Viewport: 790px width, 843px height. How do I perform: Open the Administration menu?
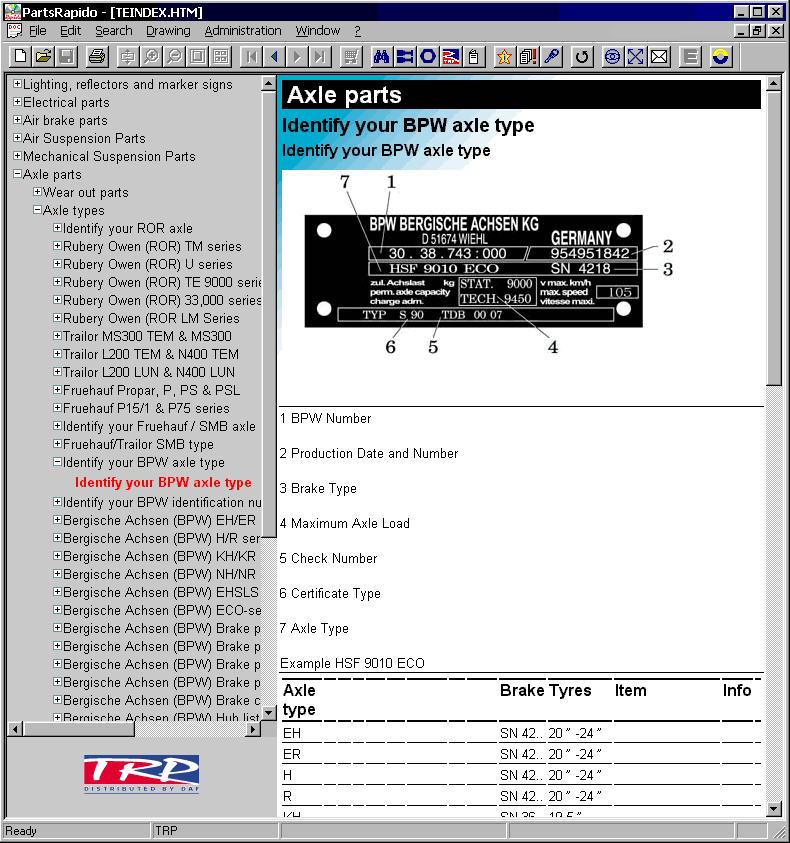[x=243, y=31]
